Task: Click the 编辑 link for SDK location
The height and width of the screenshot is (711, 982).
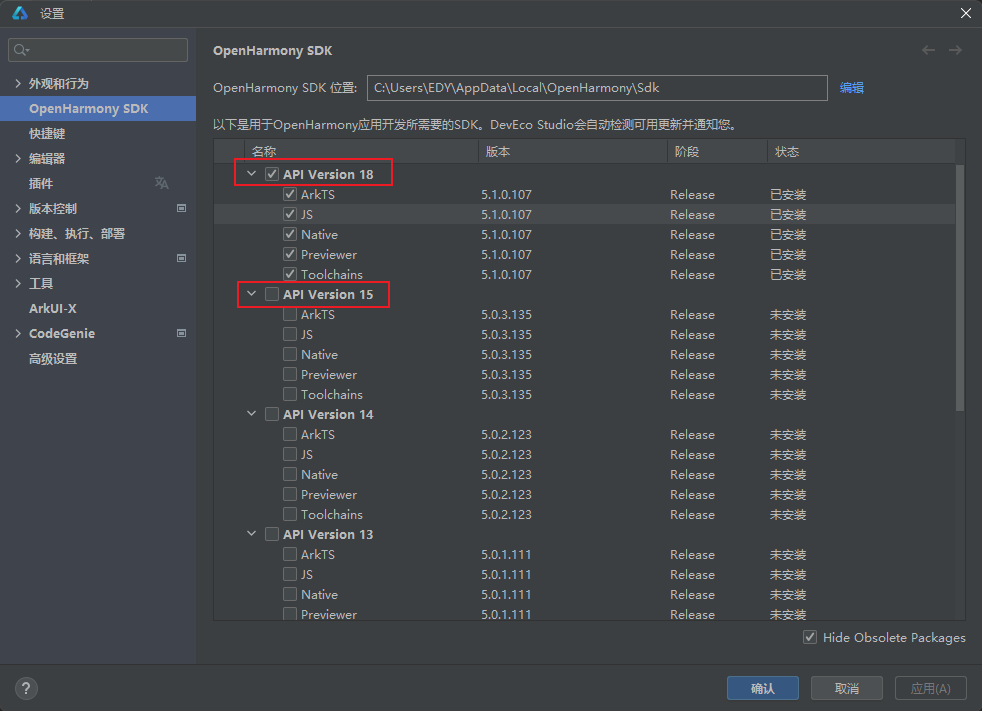Action: (851, 88)
